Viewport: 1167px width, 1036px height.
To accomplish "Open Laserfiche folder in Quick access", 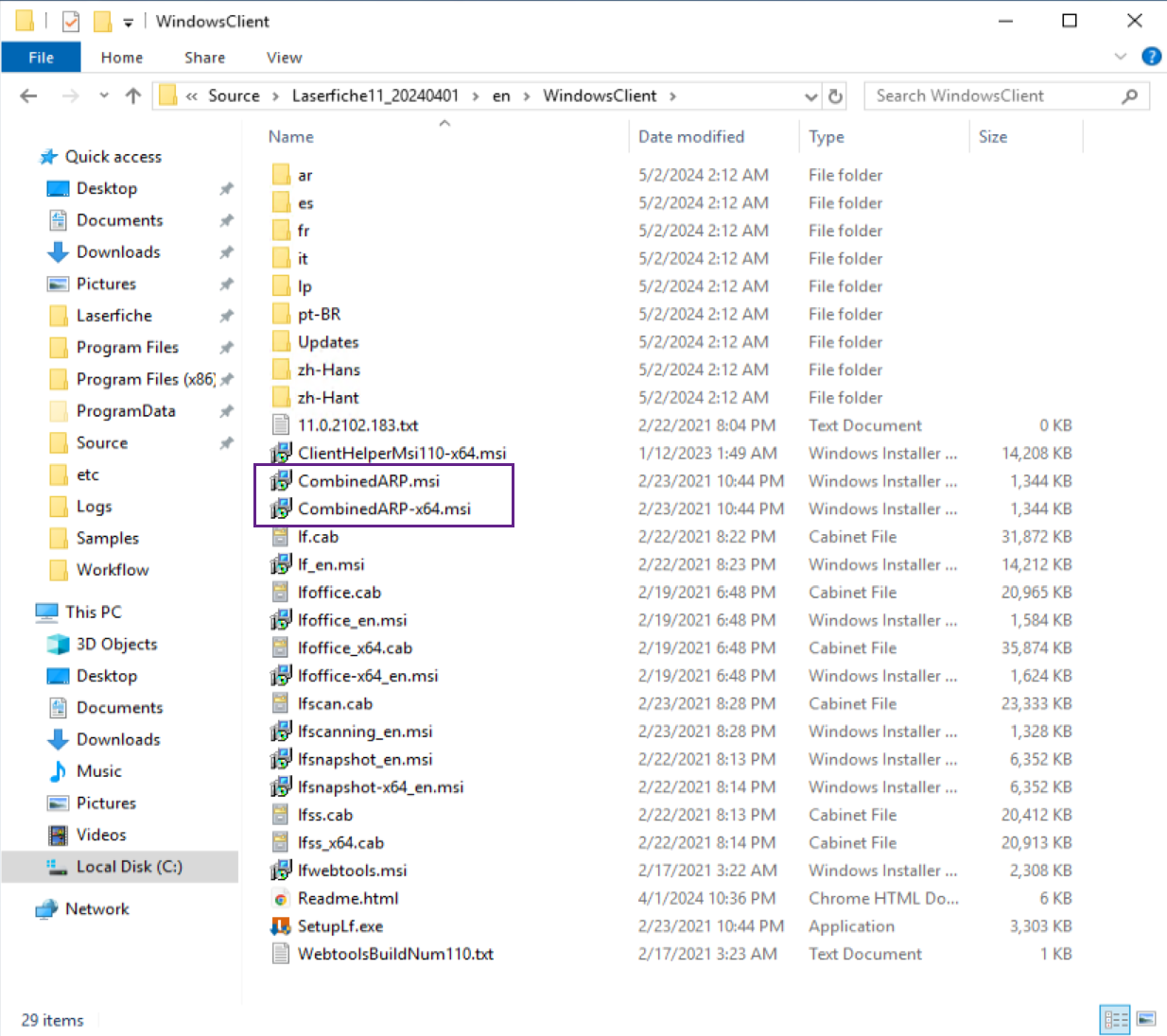I will coord(114,315).
